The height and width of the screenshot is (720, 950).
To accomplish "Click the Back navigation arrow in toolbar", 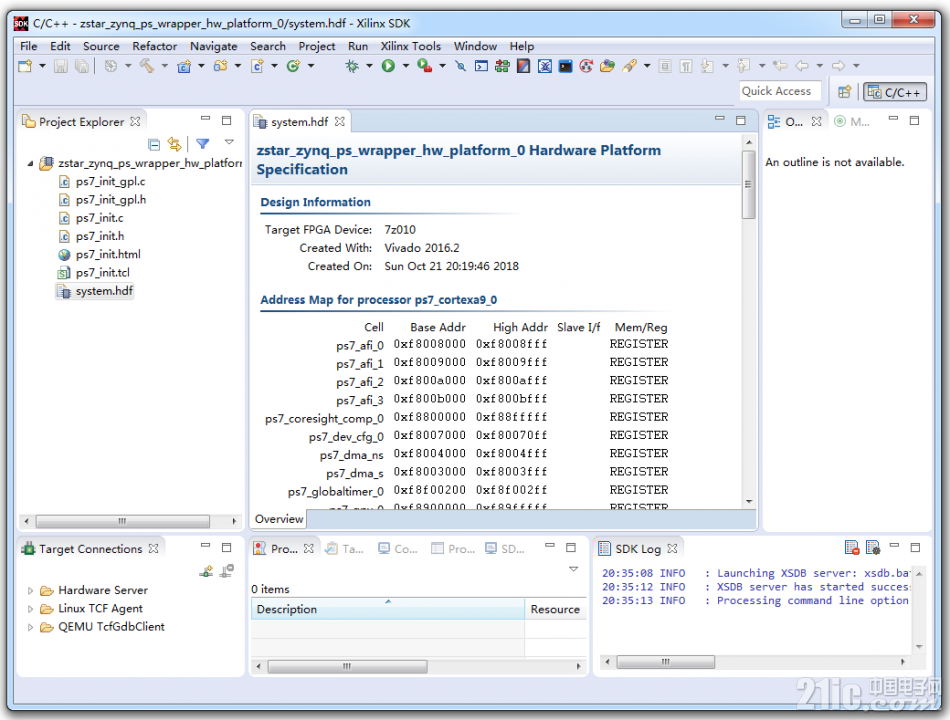I will (x=802, y=65).
